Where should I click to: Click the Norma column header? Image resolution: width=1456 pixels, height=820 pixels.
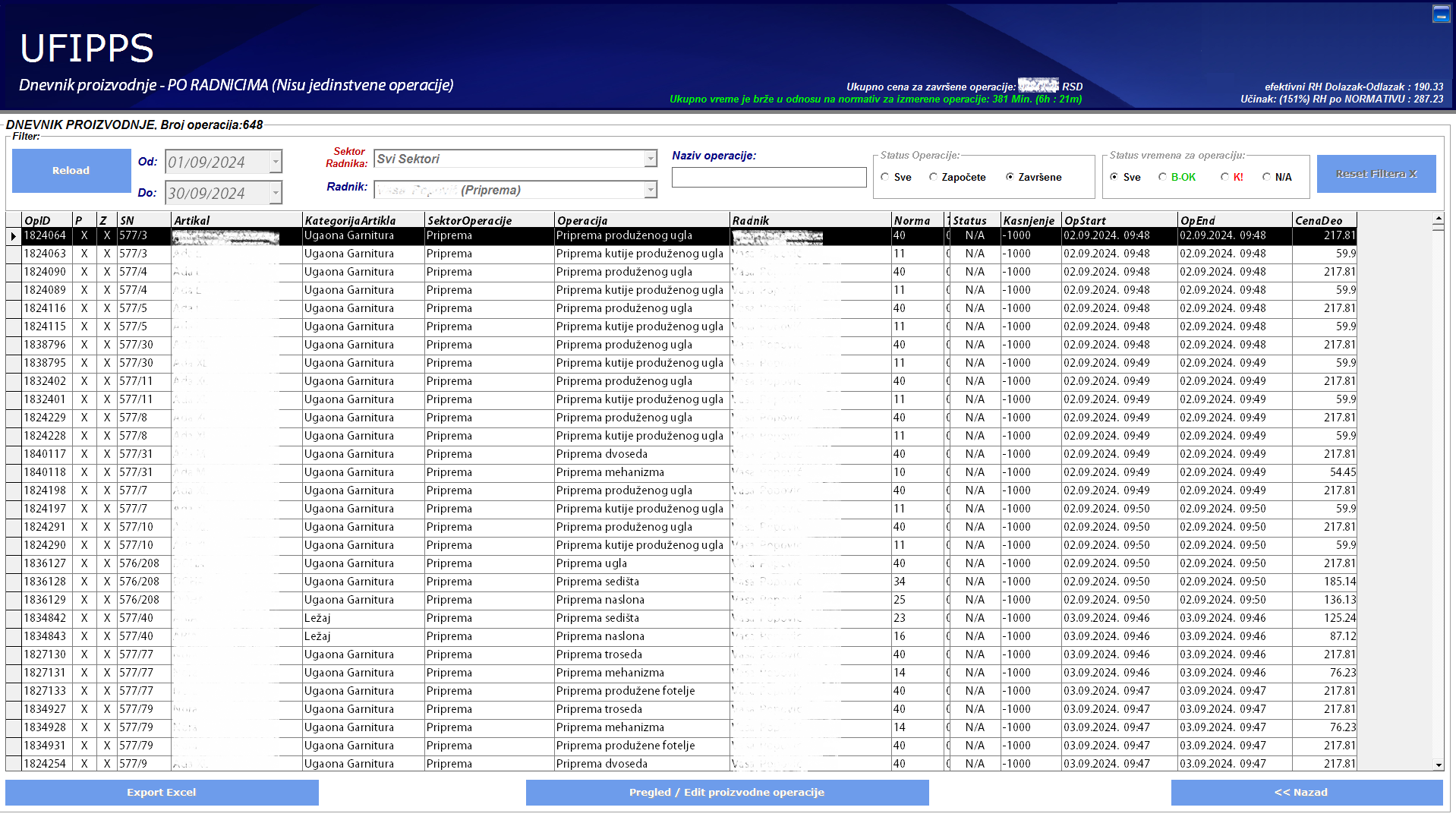coord(918,220)
